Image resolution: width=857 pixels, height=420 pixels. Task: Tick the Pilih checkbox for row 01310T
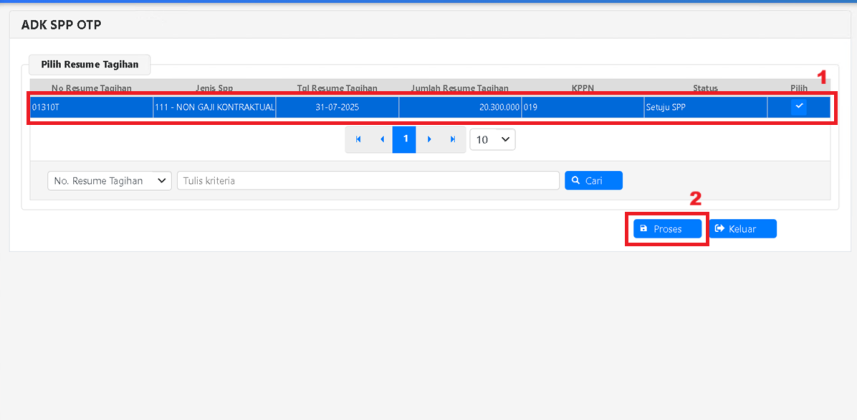coord(798,107)
